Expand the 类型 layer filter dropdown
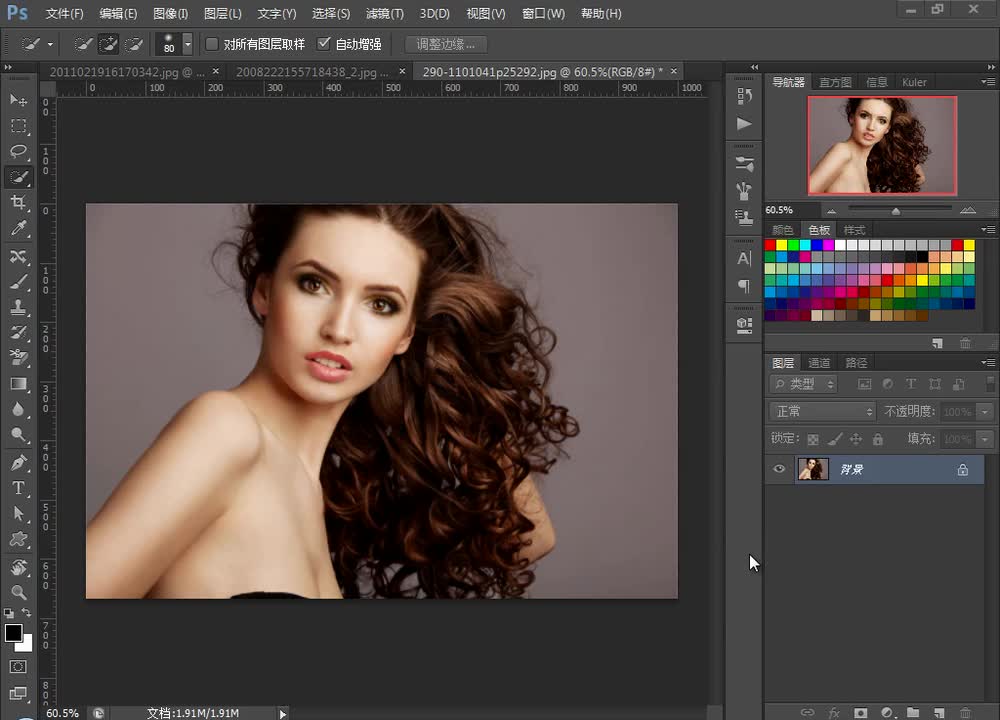The width and height of the screenshot is (1000, 720). tap(804, 384)
